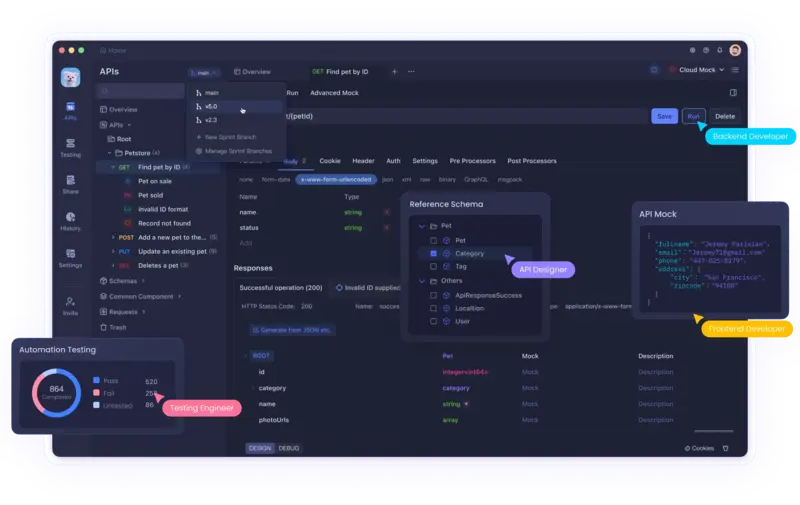The width and height of the screenshot is (800, 505).
Task: Select x-www-form-urlencoded body type
Action: 336,180
